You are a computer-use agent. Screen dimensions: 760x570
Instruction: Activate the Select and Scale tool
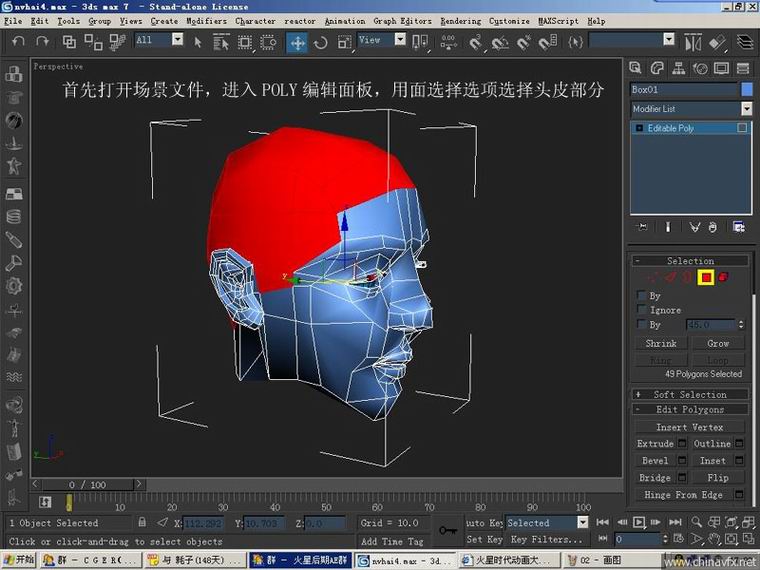pos(345,43)
